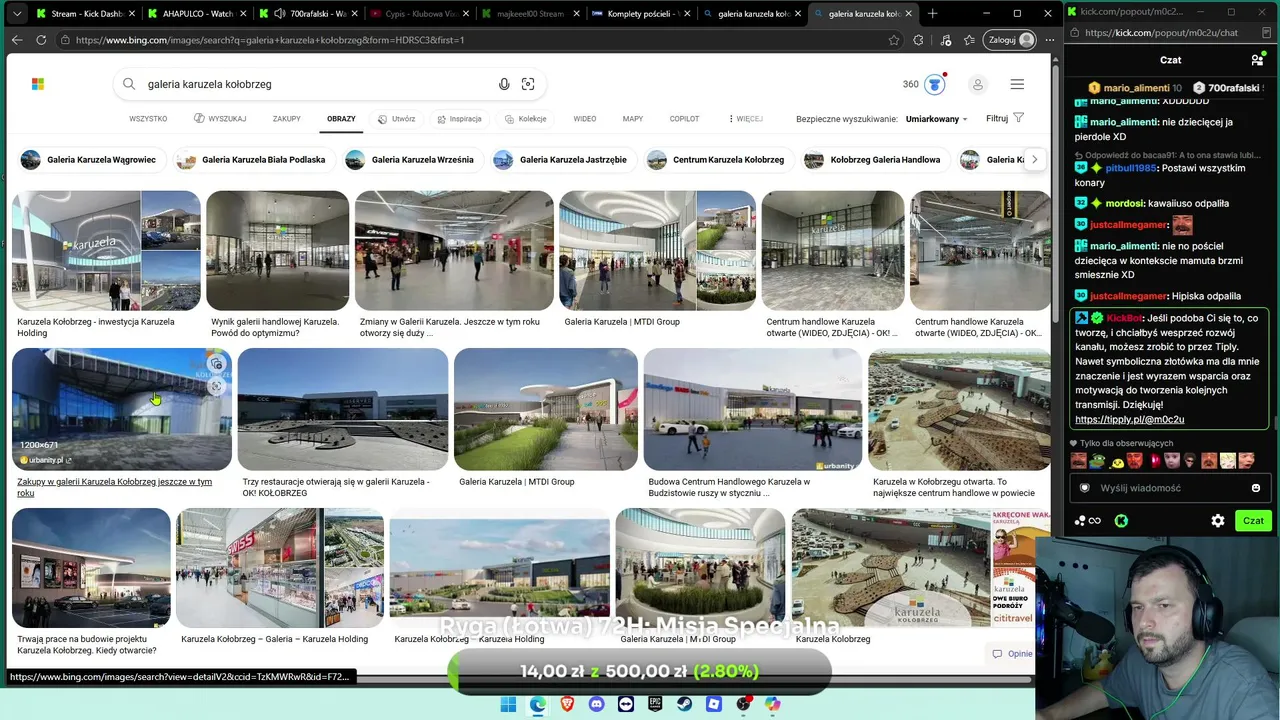Click the Filtruj filter funnel button

point(1005,118)
